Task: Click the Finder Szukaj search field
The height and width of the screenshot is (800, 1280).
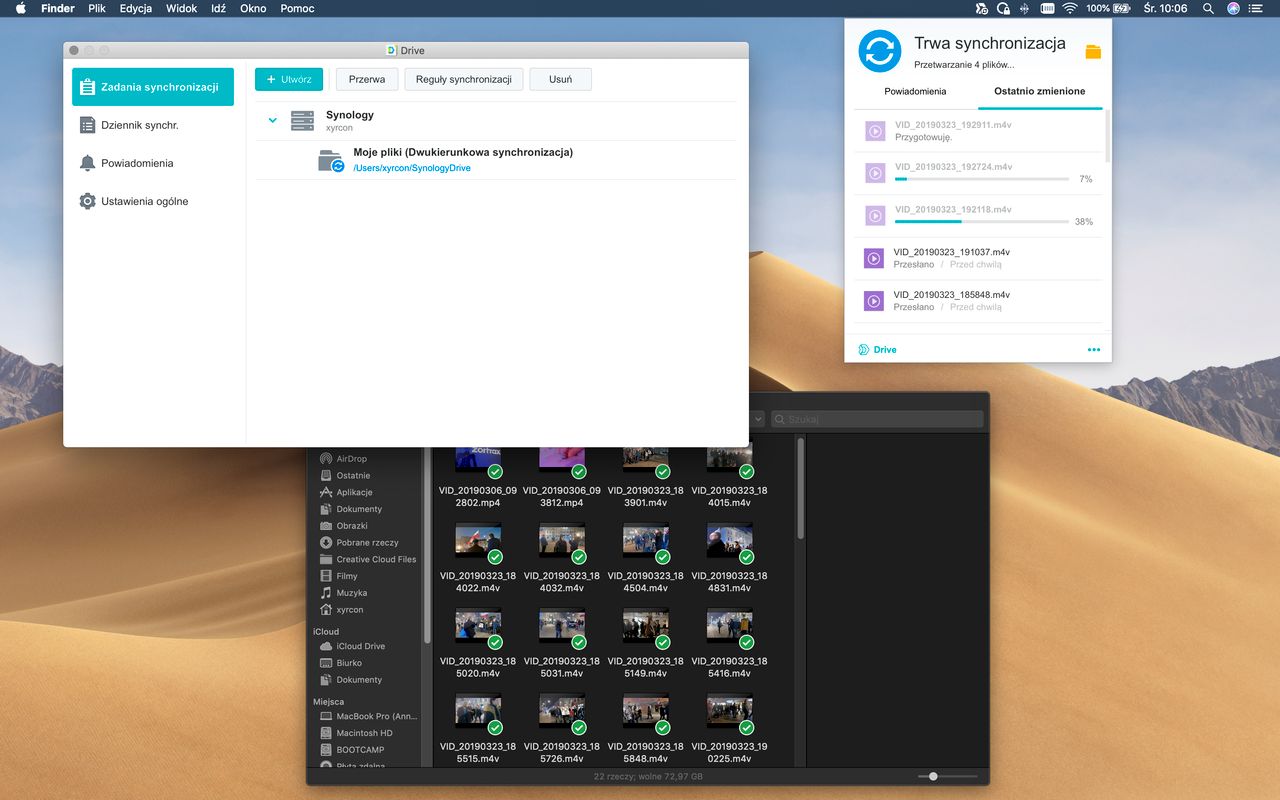Action: [877, 419]
